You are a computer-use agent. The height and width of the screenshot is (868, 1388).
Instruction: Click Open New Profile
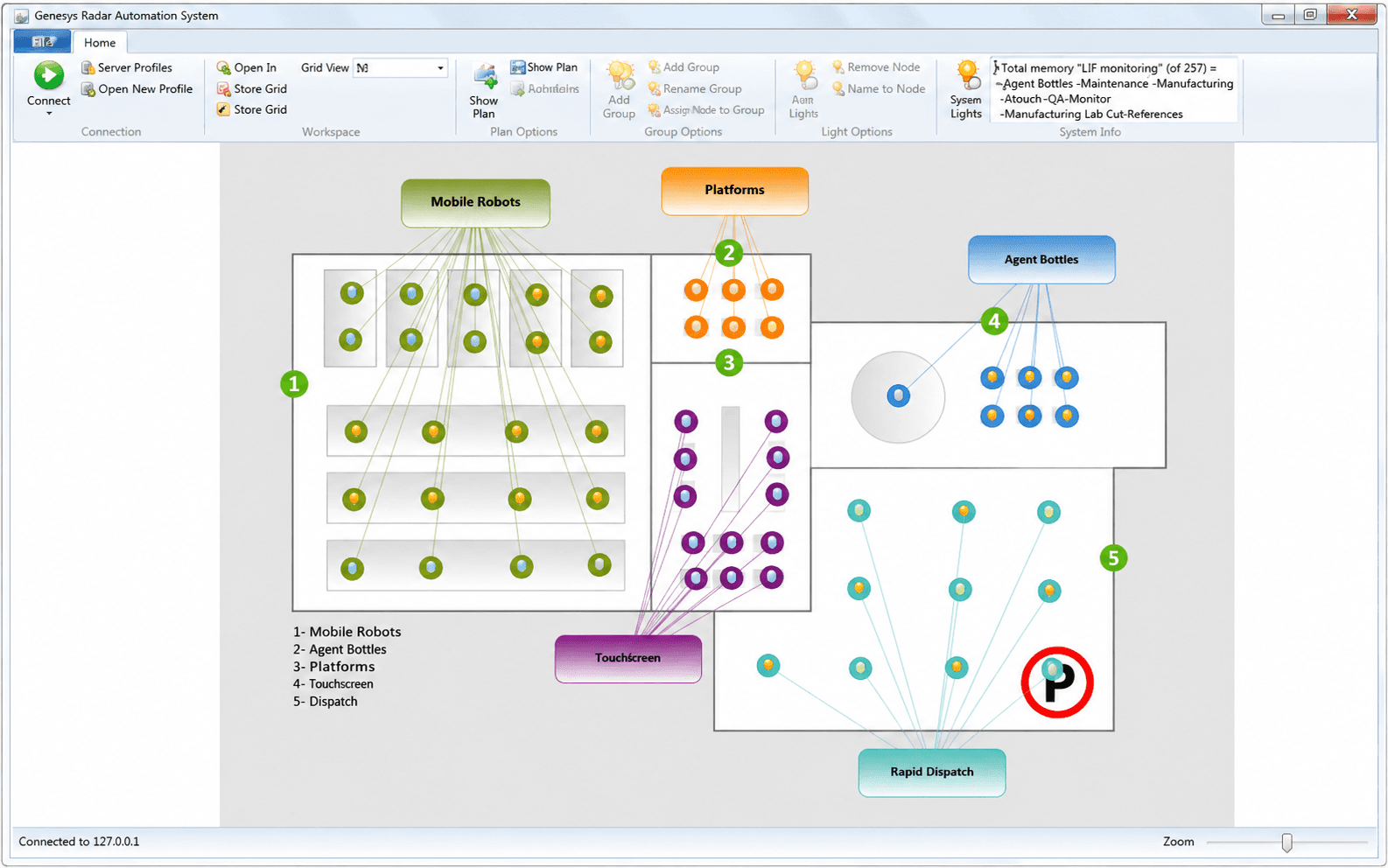pos(137,89)
